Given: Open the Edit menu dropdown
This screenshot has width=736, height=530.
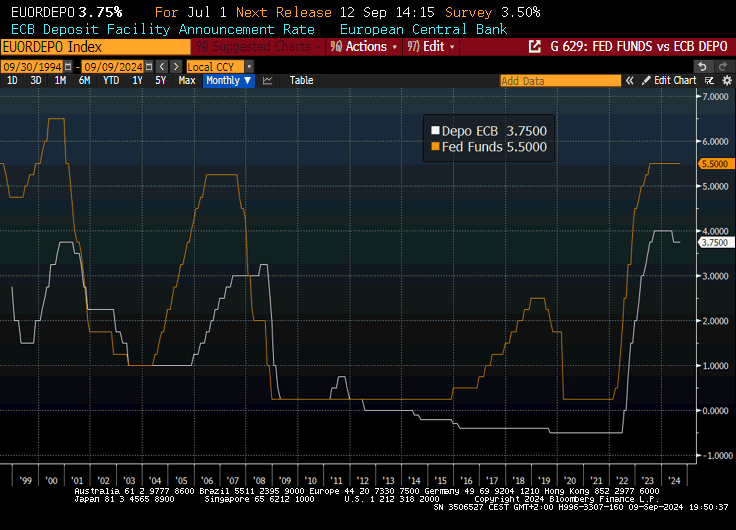Looking at the screenshot, I should click(x=430, y=46).
